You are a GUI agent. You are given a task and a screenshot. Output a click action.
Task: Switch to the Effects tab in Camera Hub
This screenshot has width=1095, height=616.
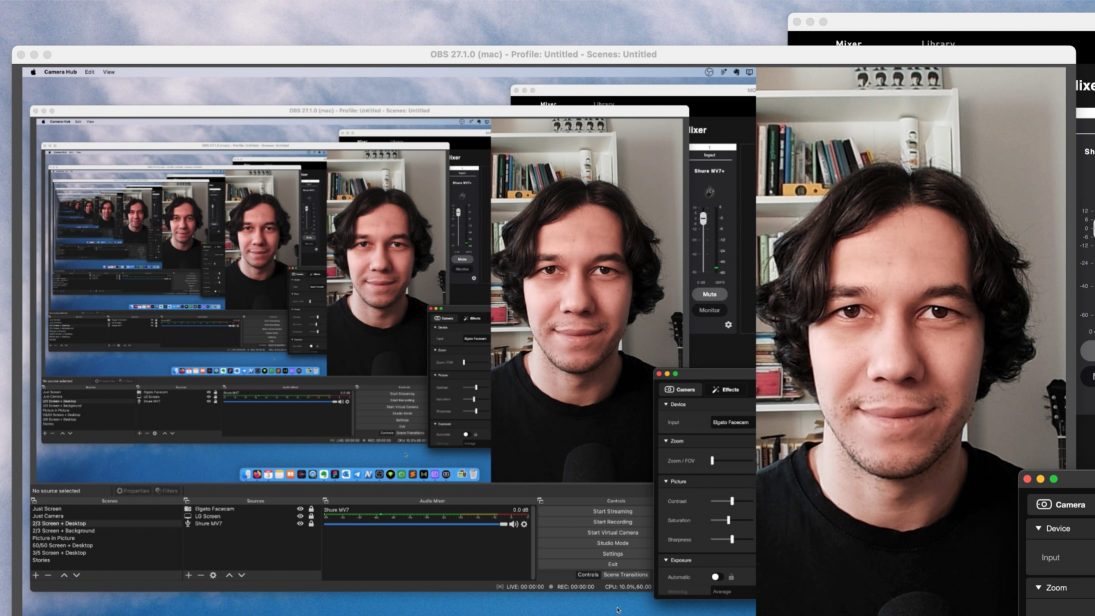click(726, 390)
